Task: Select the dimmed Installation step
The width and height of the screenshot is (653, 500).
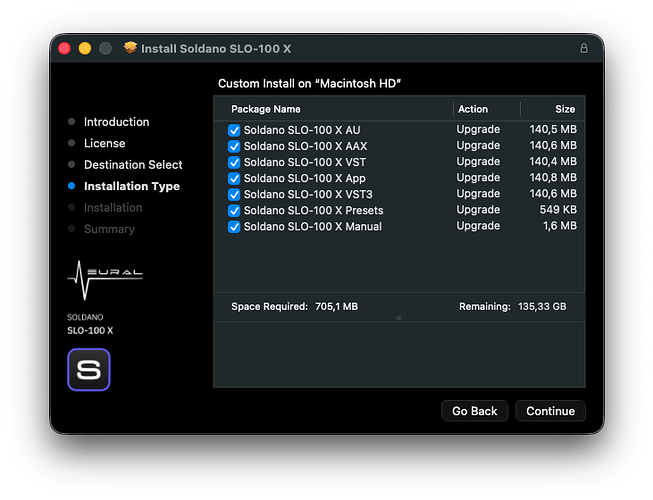Action: (113, 207)
